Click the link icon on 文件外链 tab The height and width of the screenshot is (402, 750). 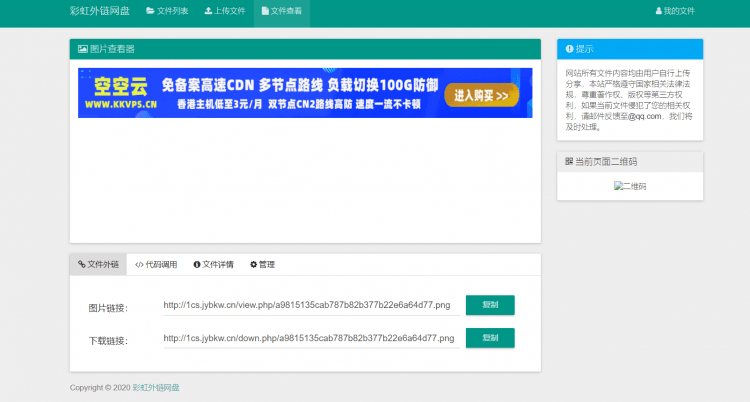[82, 265]
